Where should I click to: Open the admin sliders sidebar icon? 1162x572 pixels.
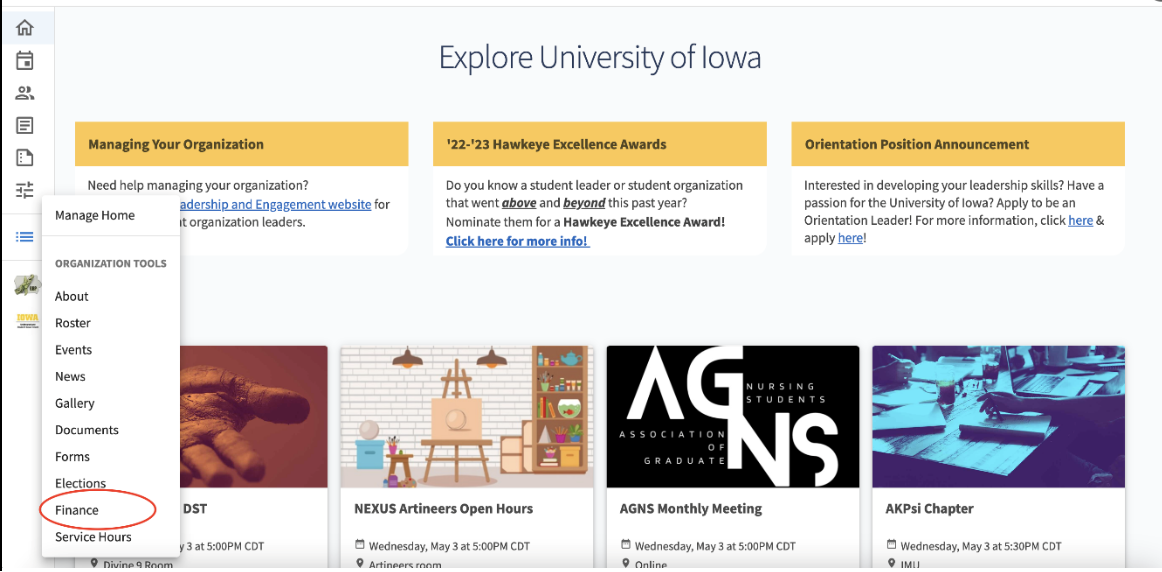[25, 190]
